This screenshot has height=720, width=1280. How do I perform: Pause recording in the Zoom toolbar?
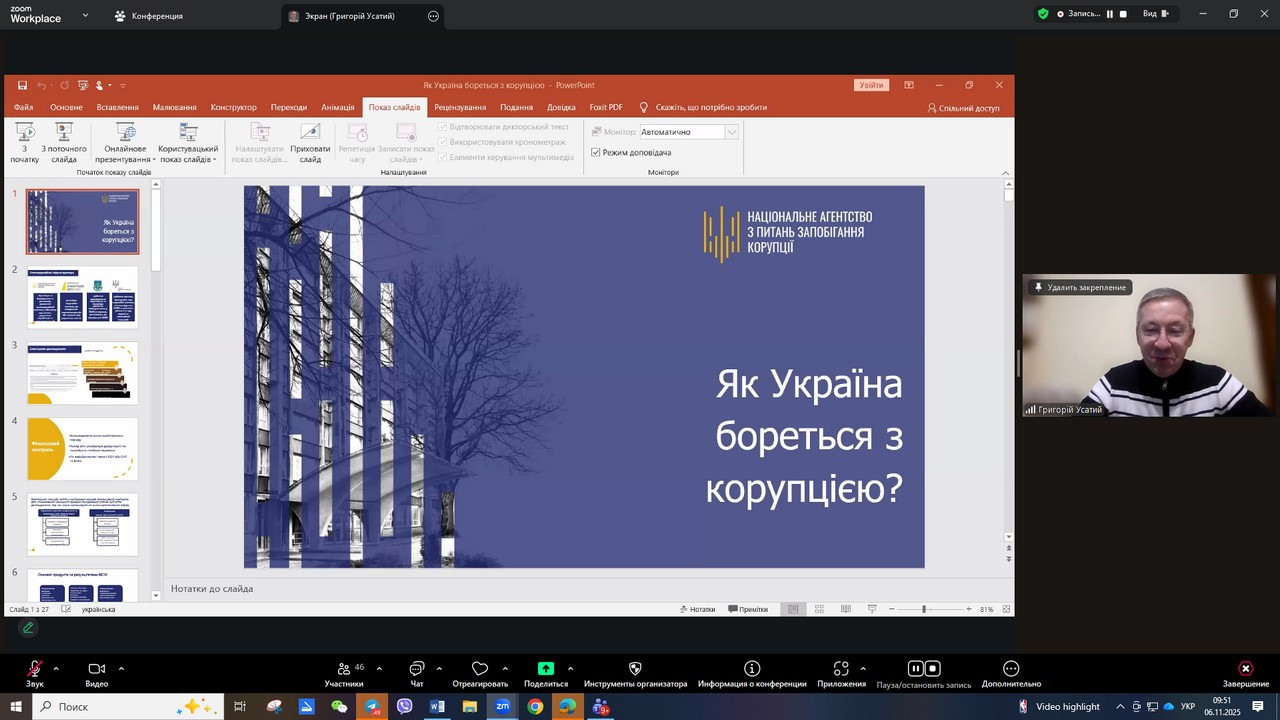point(915,669)
